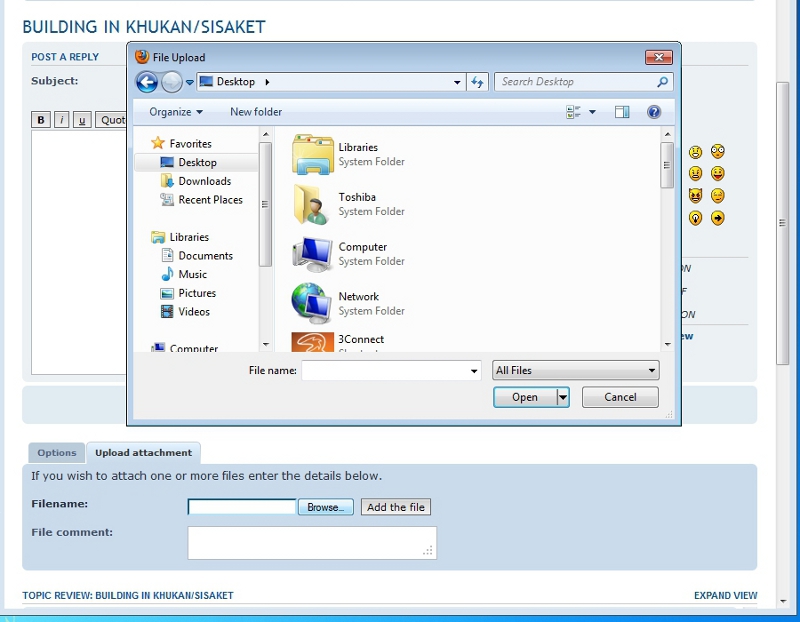Open the All Files type dropdown

(x=576, y=370)
